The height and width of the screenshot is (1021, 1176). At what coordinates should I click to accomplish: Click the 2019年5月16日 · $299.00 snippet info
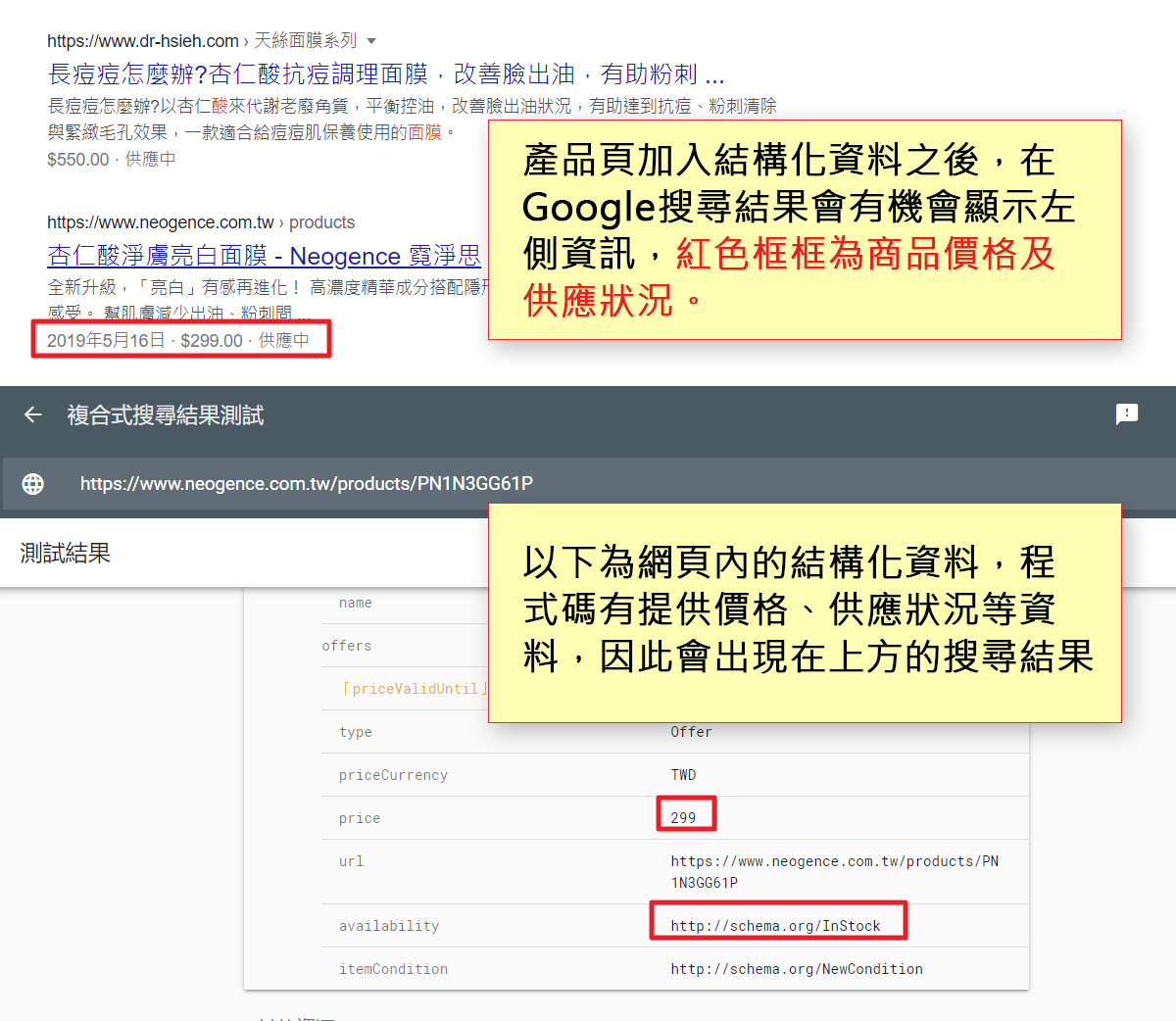pyautogui.click(x=177, y=340)
